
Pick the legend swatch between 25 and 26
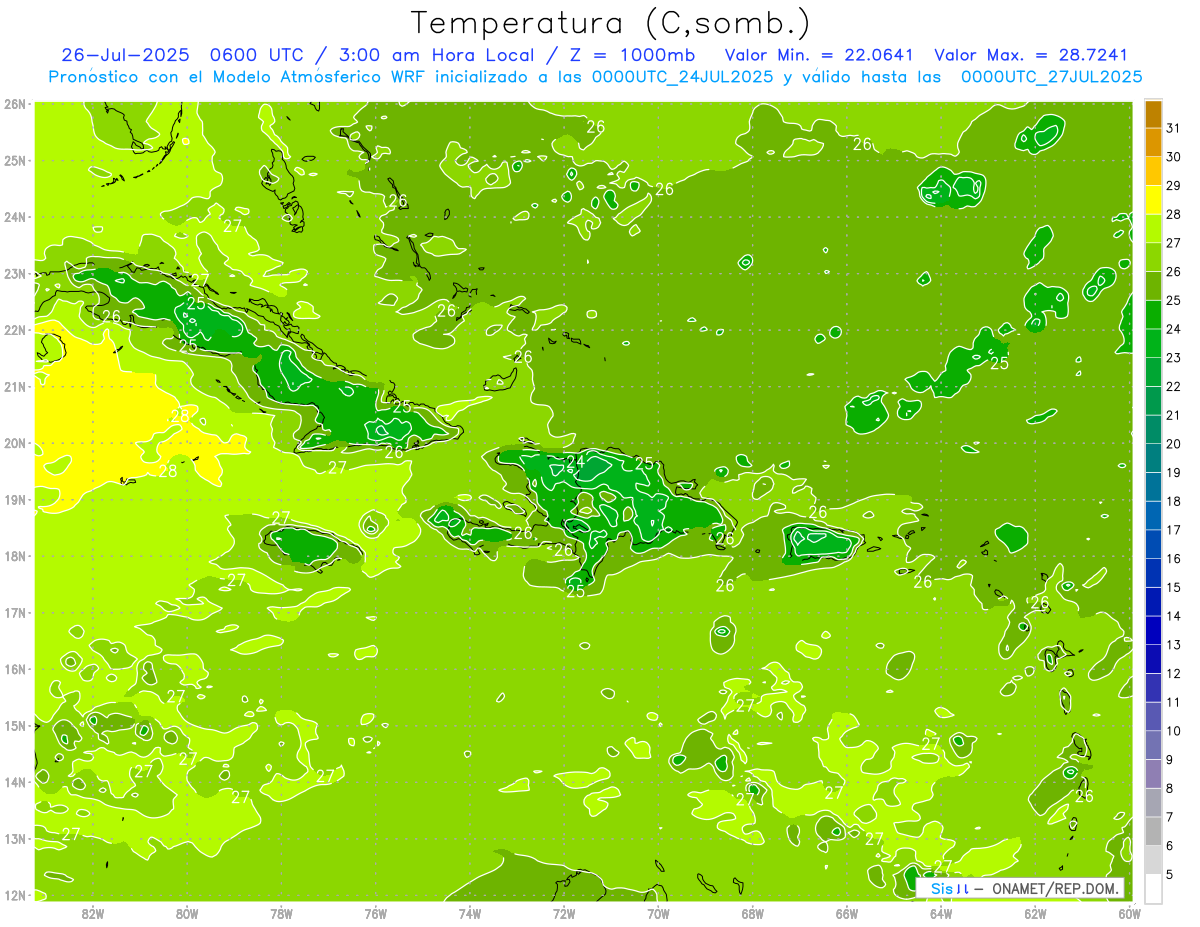tap(1153, 286)
